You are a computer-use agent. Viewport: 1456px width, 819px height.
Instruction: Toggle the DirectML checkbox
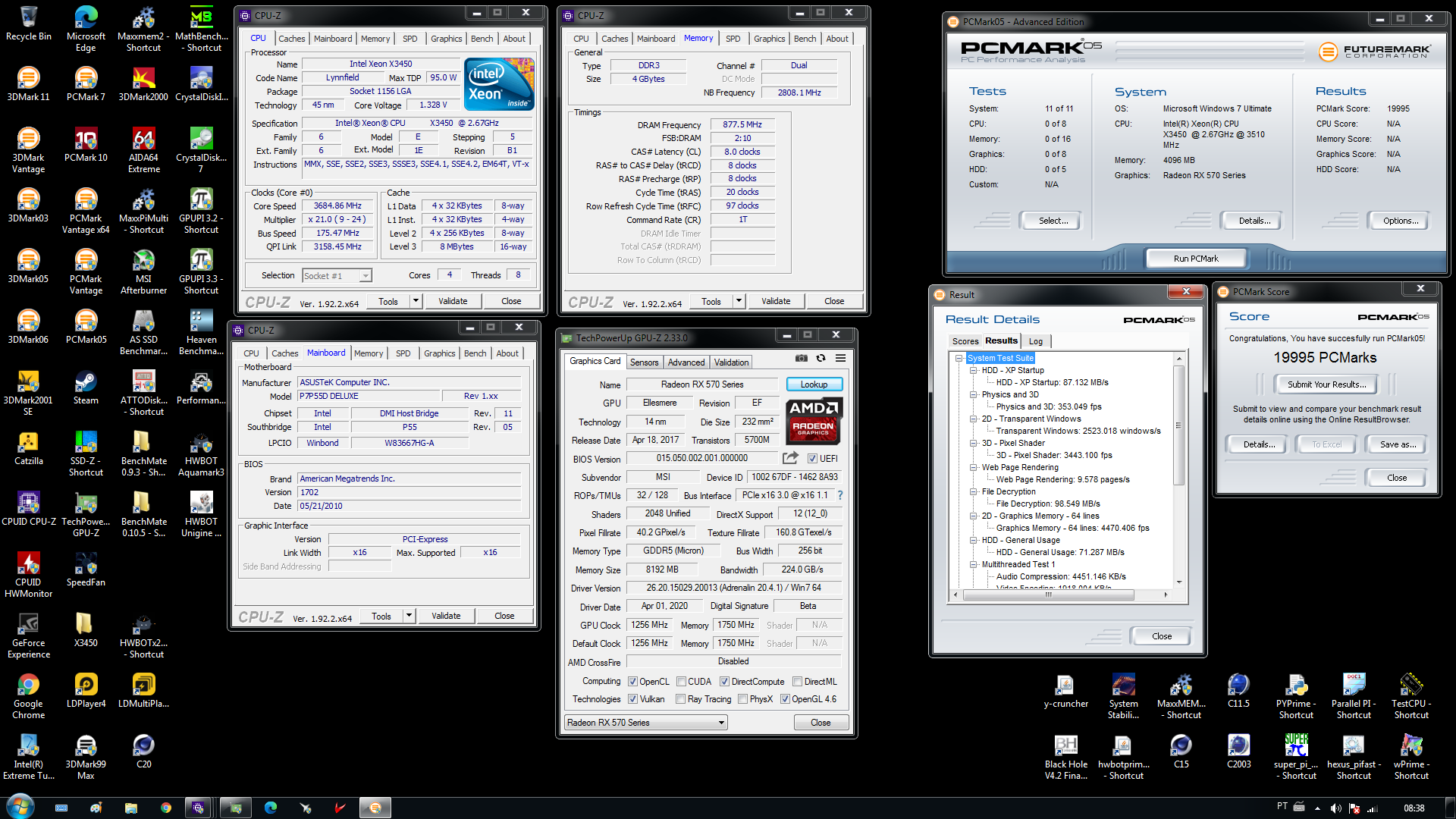coord(797,682)
